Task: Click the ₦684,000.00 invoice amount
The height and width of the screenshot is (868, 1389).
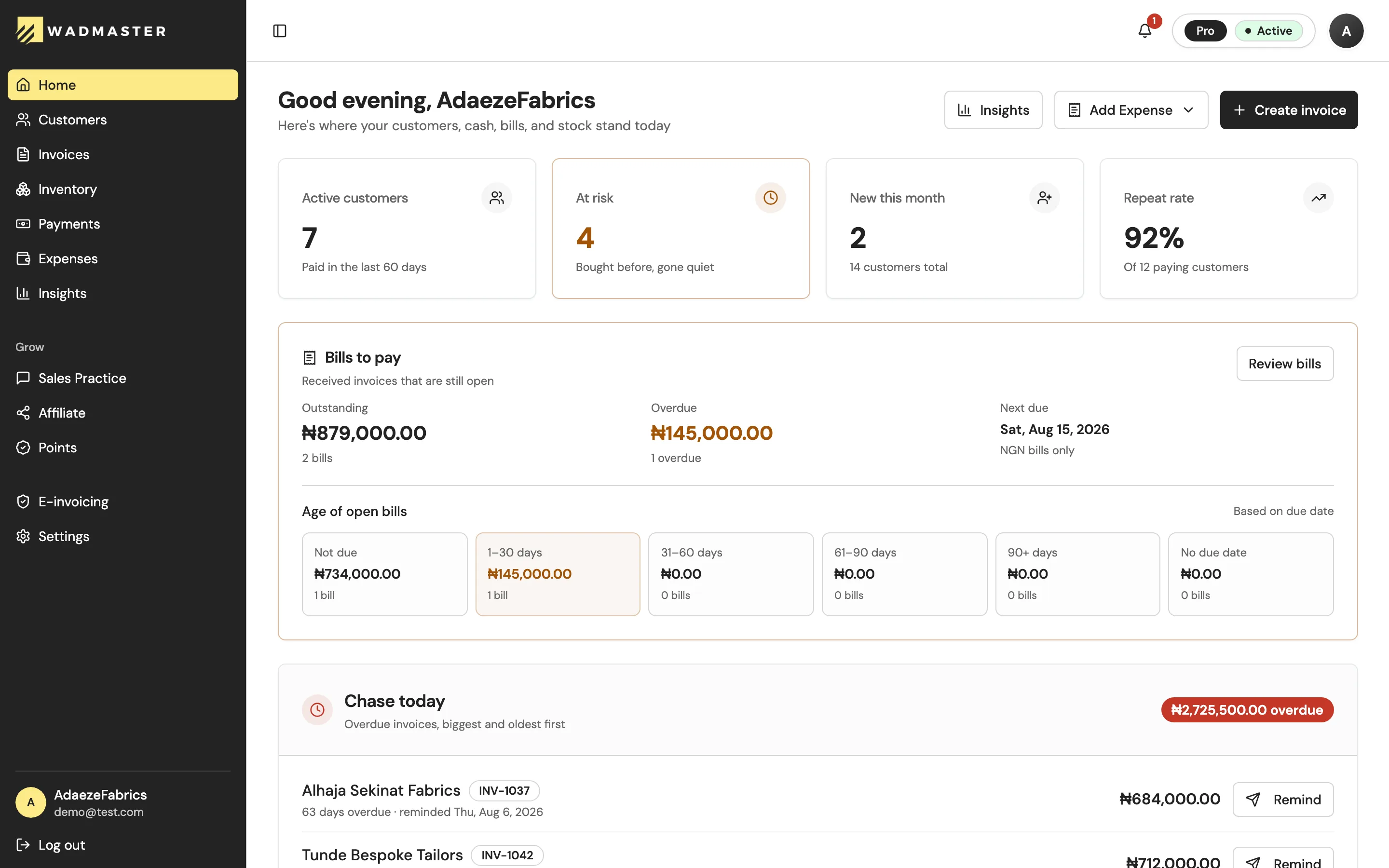Action: point(1170,799)
